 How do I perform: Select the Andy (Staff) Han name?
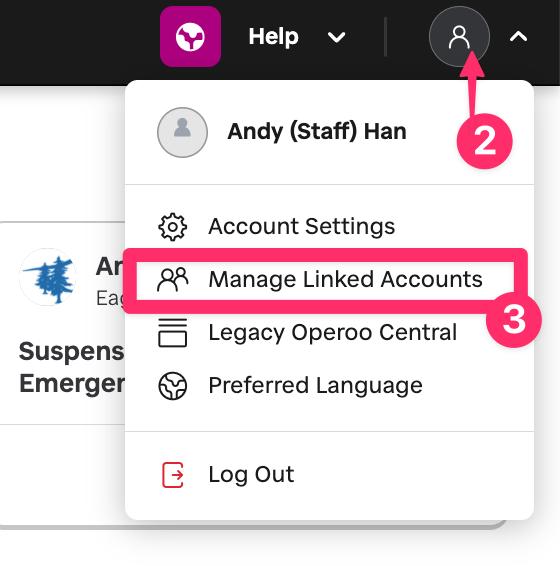click(317, 131)
